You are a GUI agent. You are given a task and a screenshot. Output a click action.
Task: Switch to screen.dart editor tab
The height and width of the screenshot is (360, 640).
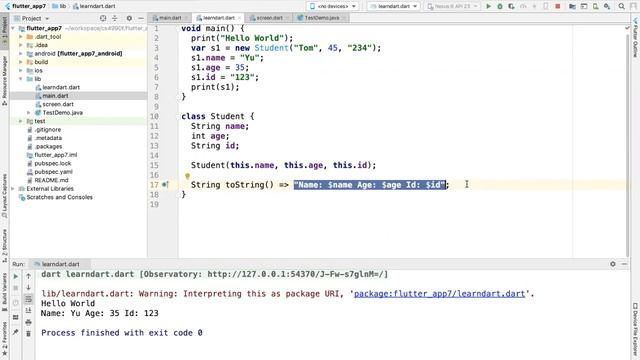(x=269, y=18)
